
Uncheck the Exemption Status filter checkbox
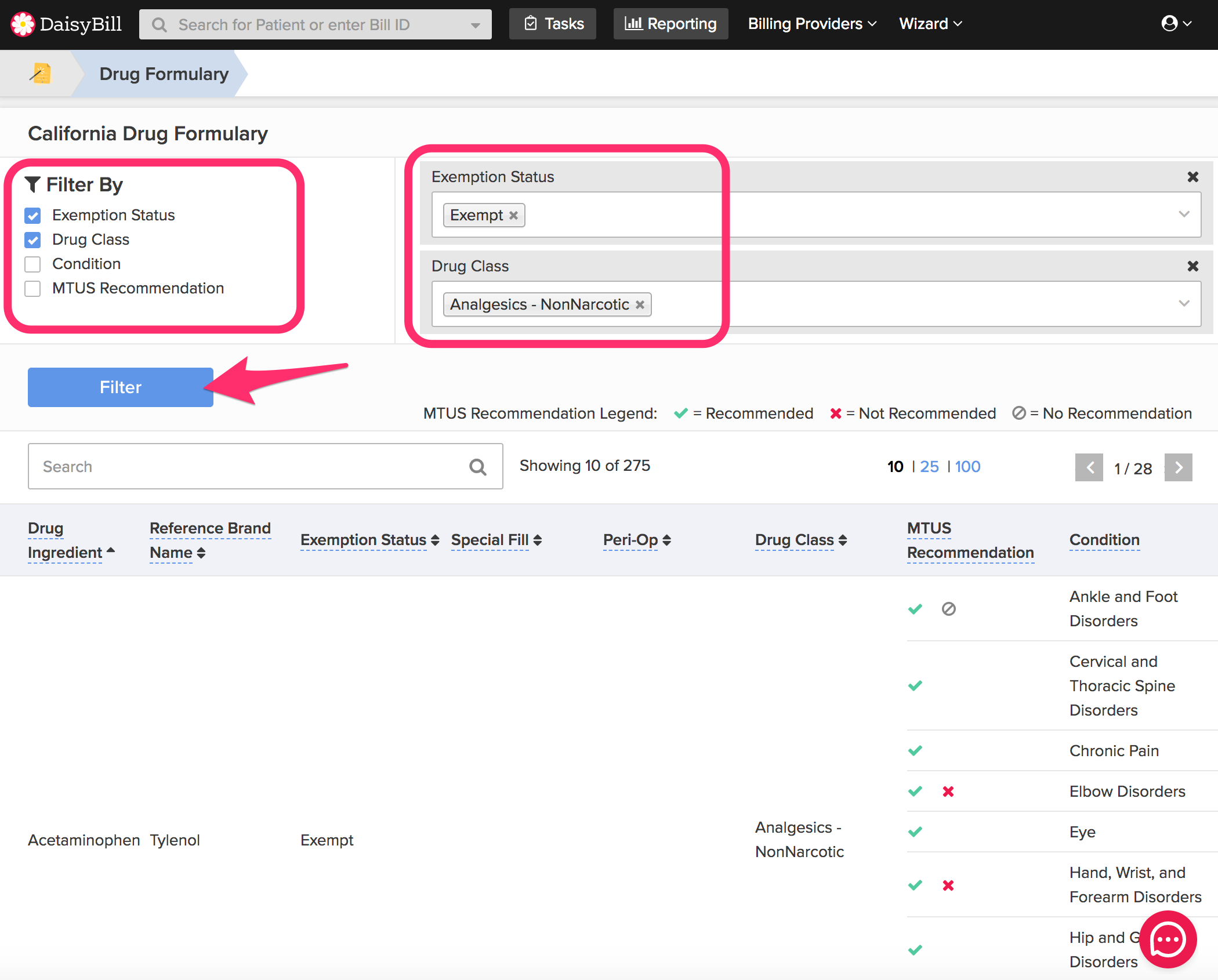click(33, 216)
